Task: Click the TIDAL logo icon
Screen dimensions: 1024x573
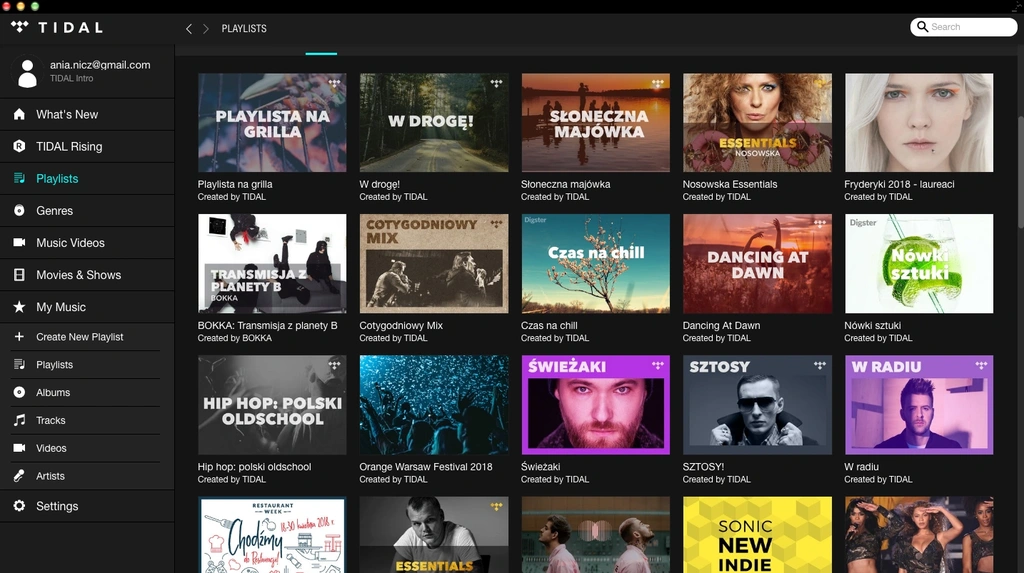Action: pos(20,27)
